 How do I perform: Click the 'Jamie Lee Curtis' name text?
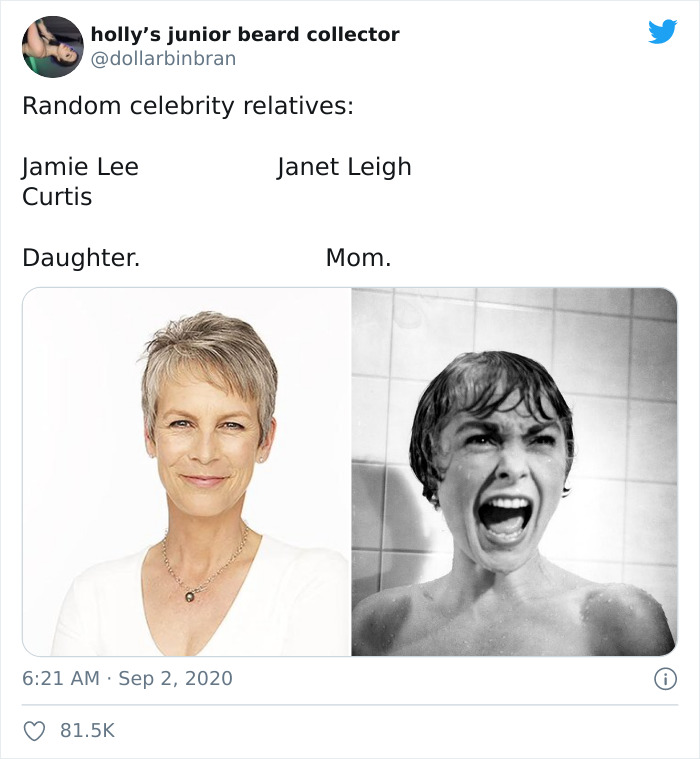(80, 182)
